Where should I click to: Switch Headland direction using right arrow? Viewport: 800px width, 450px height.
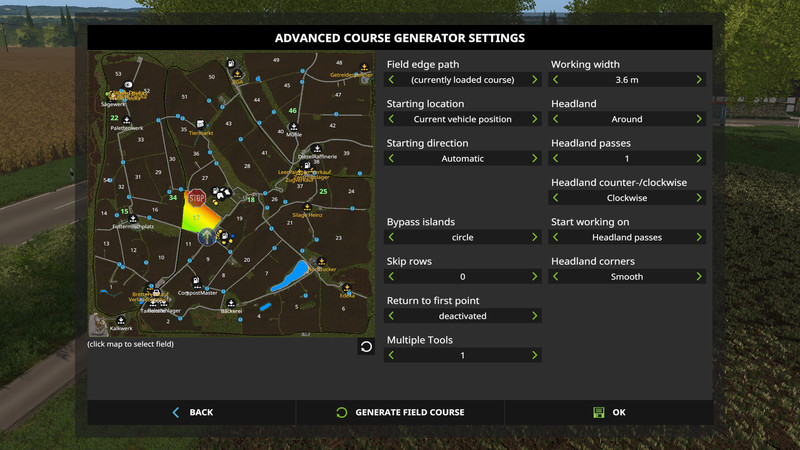(x=700, y=198)
